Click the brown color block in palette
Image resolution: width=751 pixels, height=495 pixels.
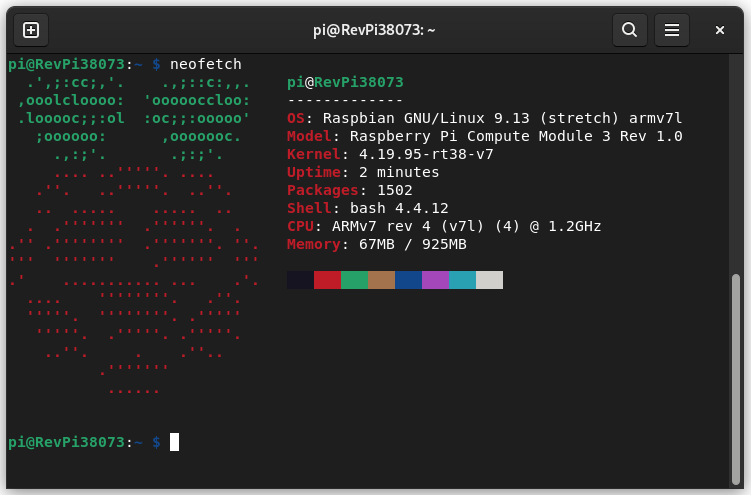pyautogui.click(x=381, y=280)
